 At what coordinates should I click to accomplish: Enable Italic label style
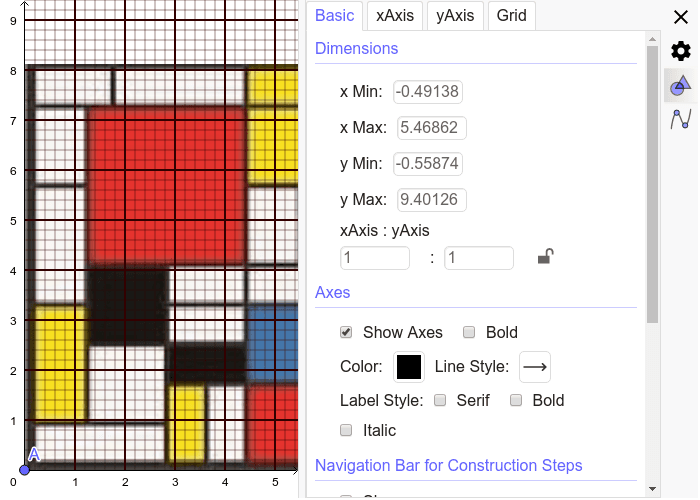coord(346,430)
